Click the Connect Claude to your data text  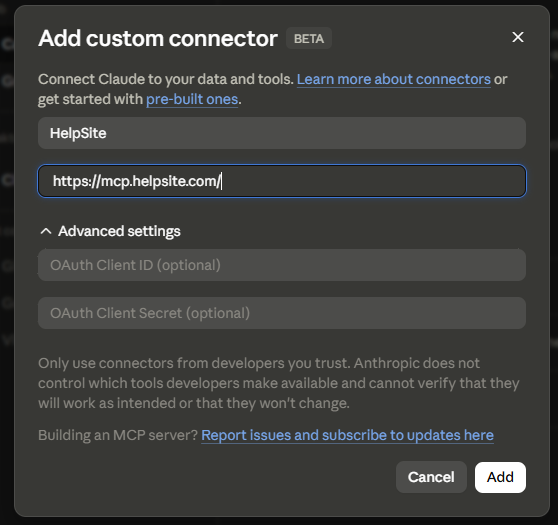[166, 79]
